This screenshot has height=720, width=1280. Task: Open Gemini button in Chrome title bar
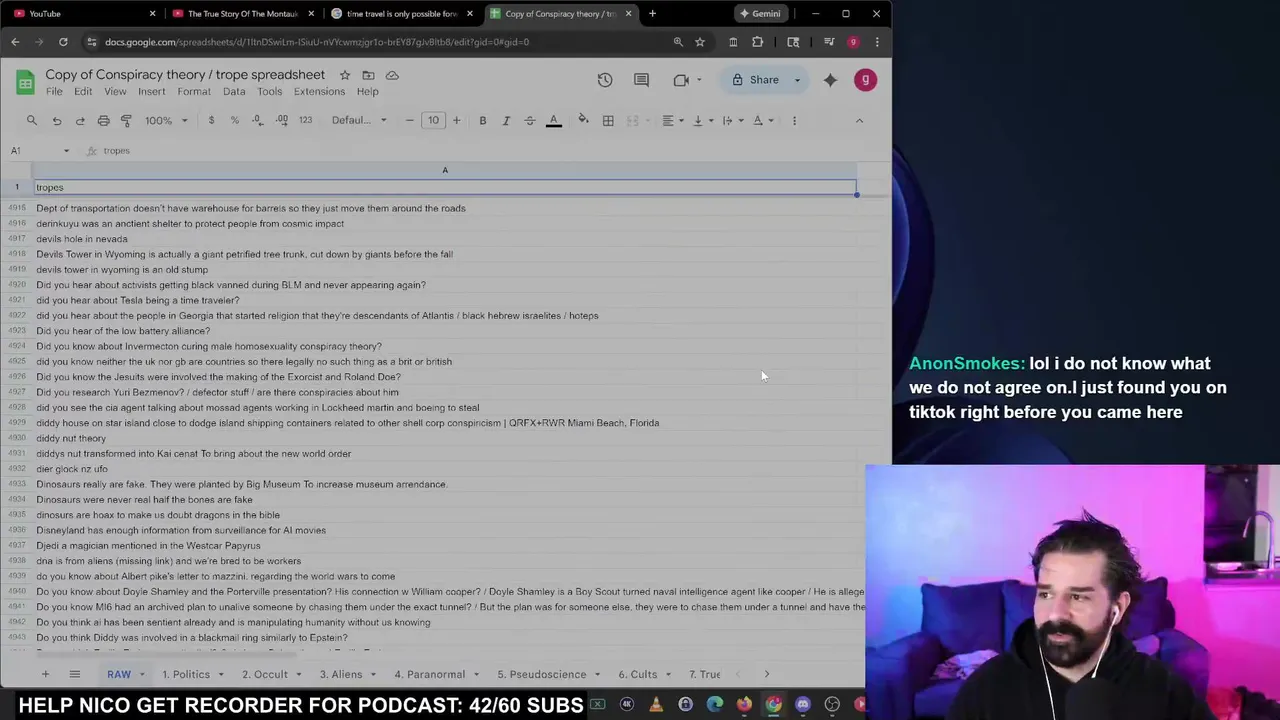760,14
